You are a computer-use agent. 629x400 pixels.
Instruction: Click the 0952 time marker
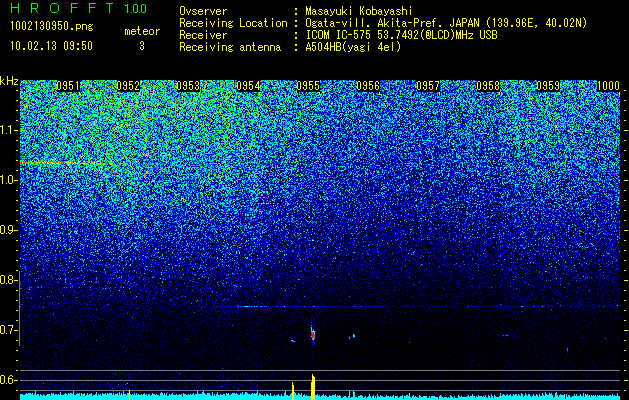(x=128, y=86)
